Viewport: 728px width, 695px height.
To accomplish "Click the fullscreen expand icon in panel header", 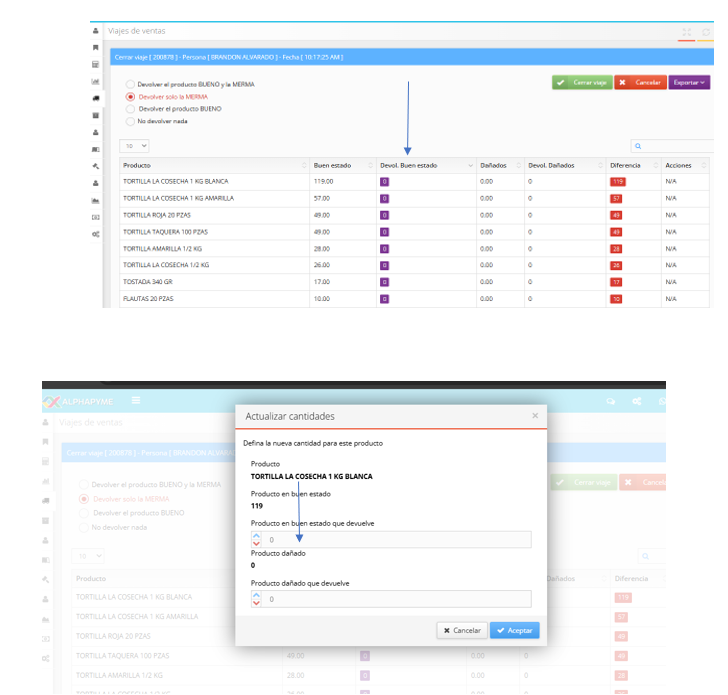I will pos(686,32).
